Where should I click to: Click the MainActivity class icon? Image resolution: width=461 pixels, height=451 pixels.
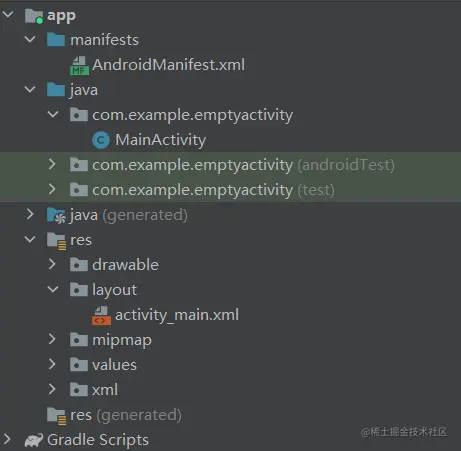click(x=101, y=140)
